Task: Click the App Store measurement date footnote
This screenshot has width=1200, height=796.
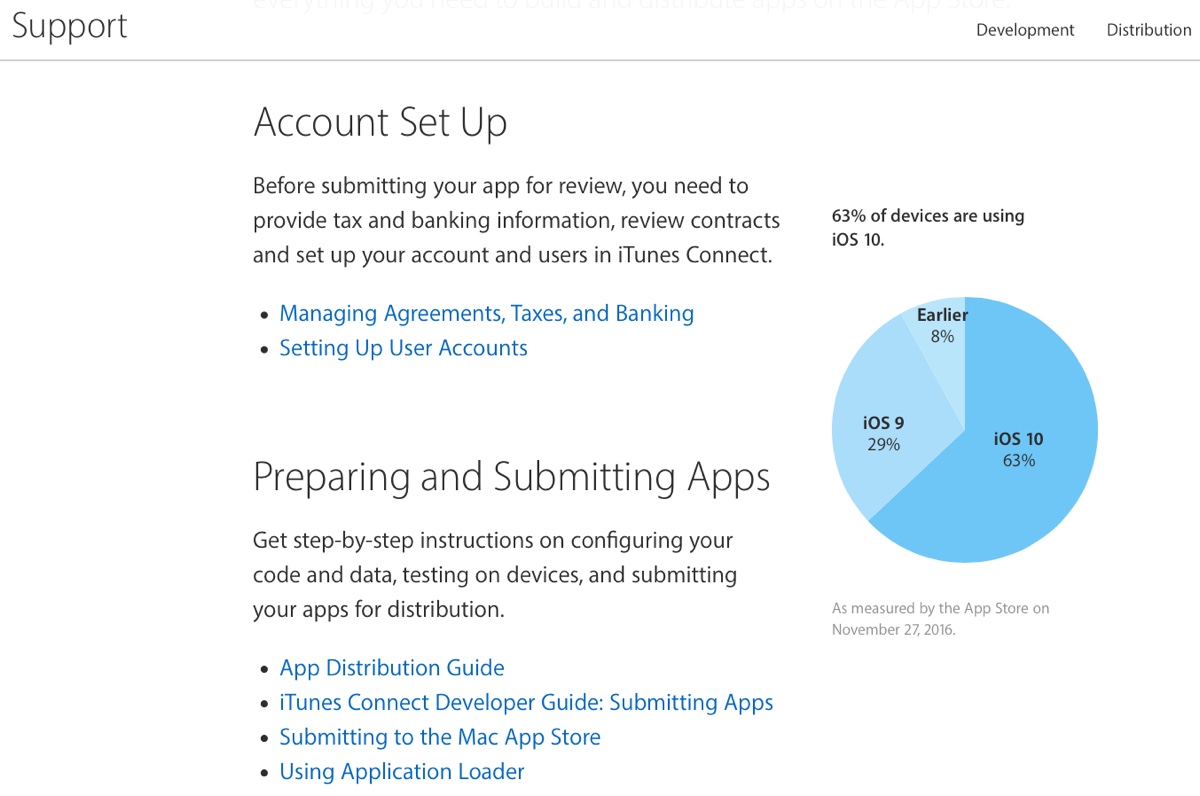Action: click(940, 619)
